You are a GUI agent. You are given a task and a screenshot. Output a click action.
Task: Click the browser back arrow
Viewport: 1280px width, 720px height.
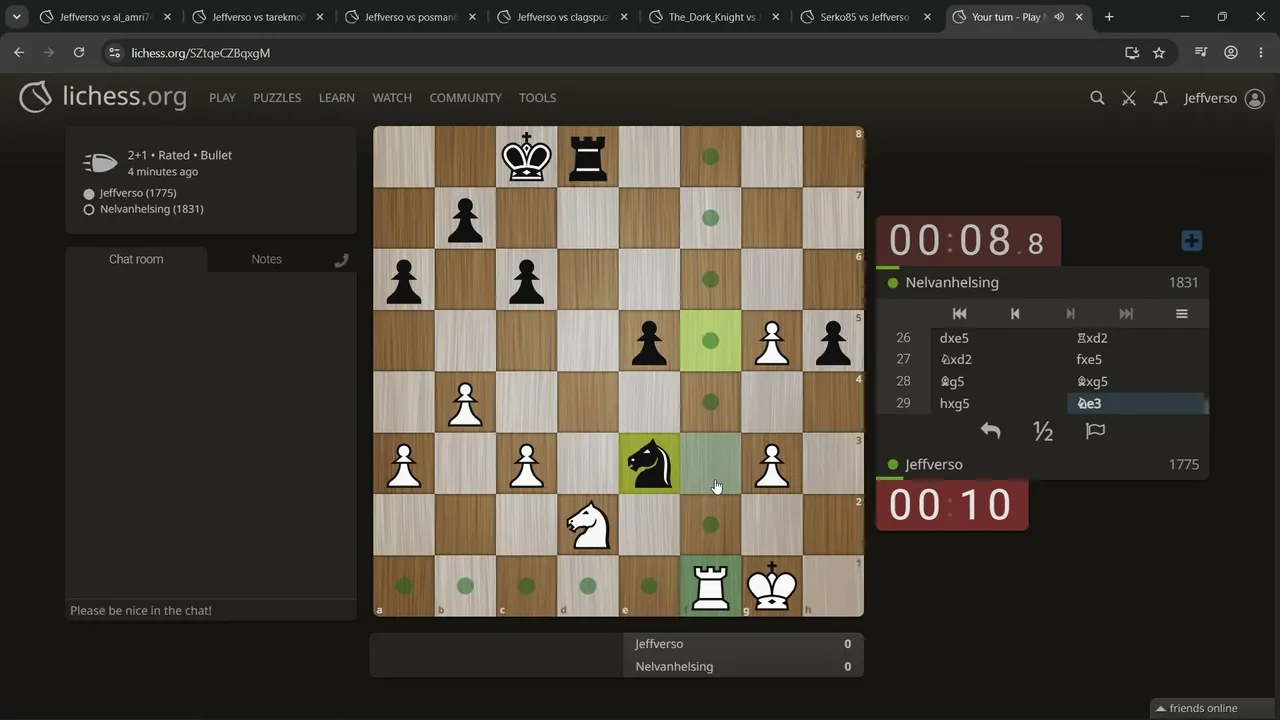[x=19, y=53]
